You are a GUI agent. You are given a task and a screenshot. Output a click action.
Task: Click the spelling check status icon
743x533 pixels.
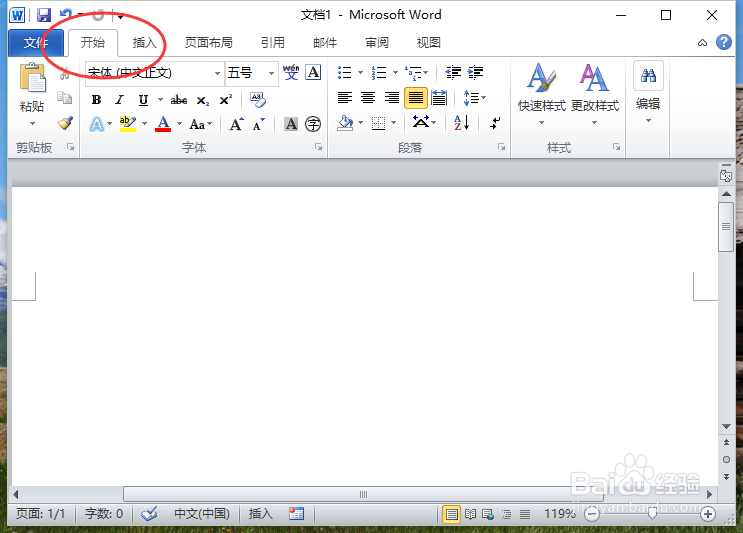pyautogui.click(x=149, y=514)
